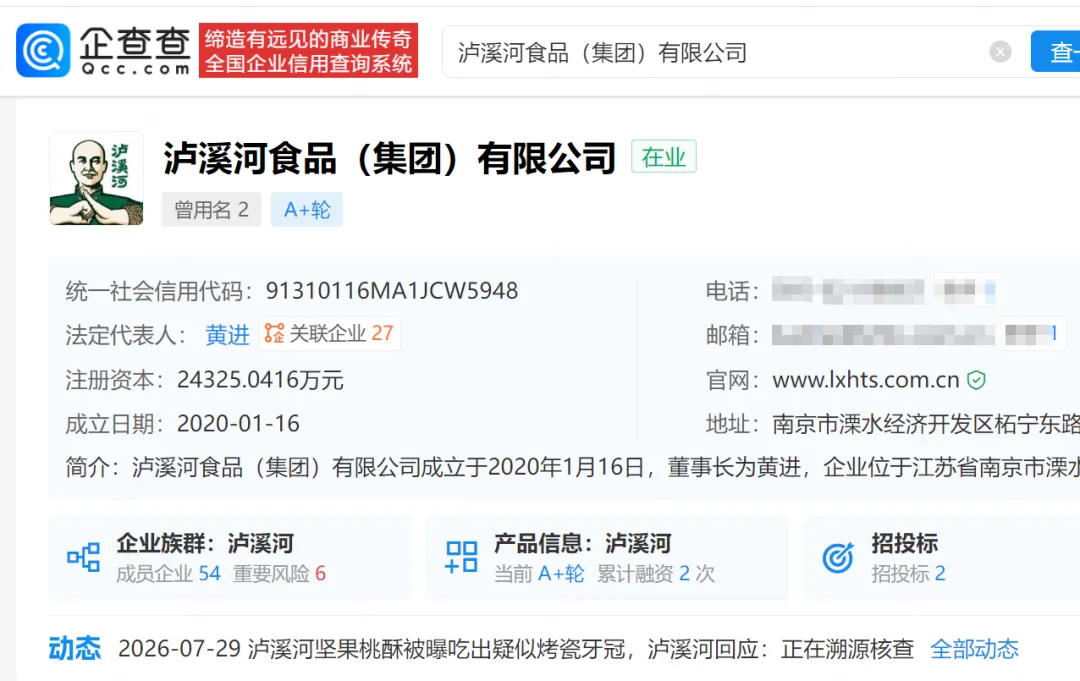1080x681 pixels.
Task: Read the company 简介 description
Action: pos(572,468)
